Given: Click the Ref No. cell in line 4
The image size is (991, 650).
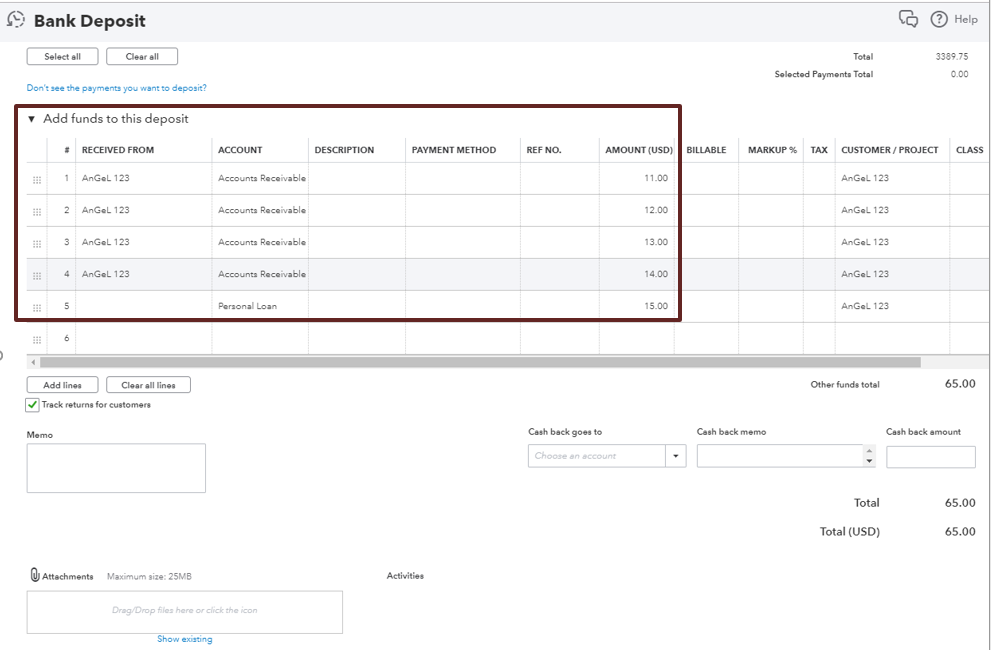Looking at the screenshot, I should click(560, 274).
